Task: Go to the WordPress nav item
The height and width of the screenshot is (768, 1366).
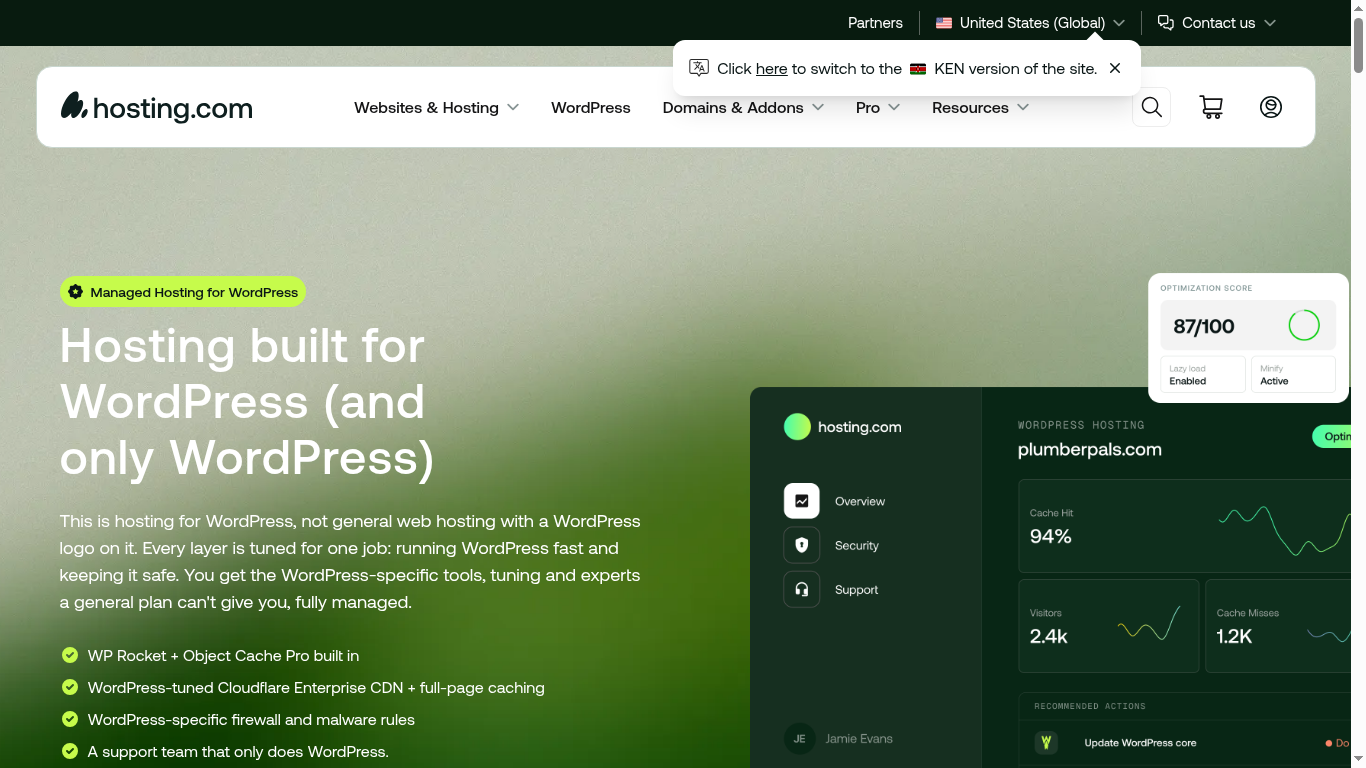Action: [x=591, y=107]
